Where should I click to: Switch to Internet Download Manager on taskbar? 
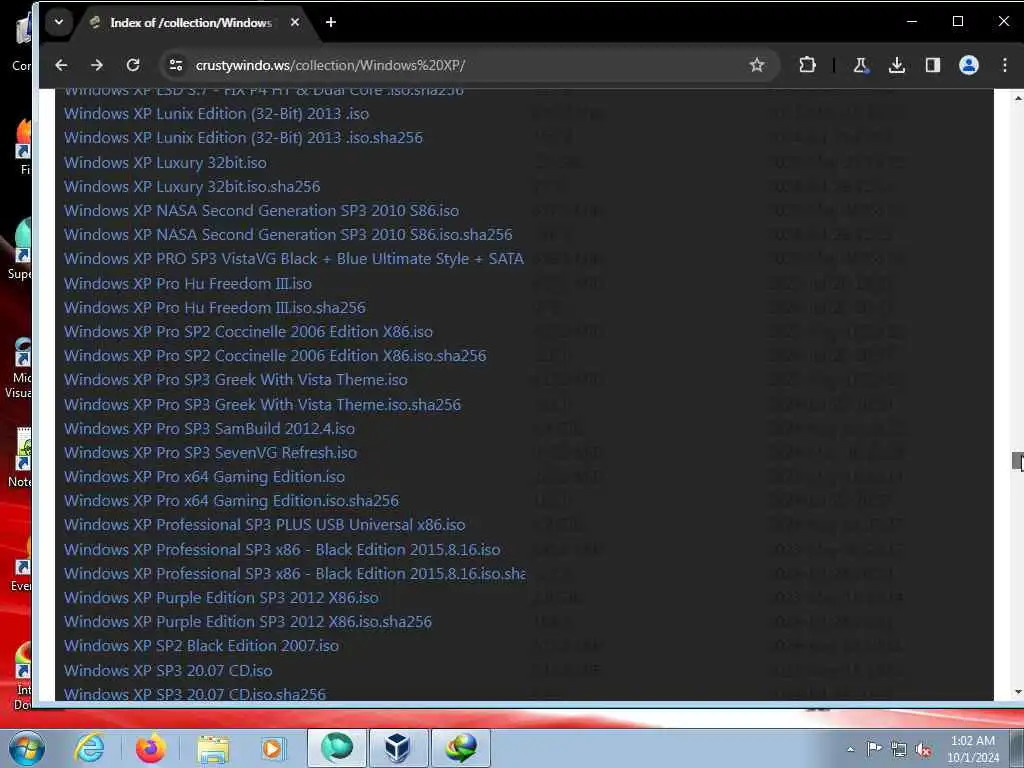pyautogui.click(x=460, y=748)
